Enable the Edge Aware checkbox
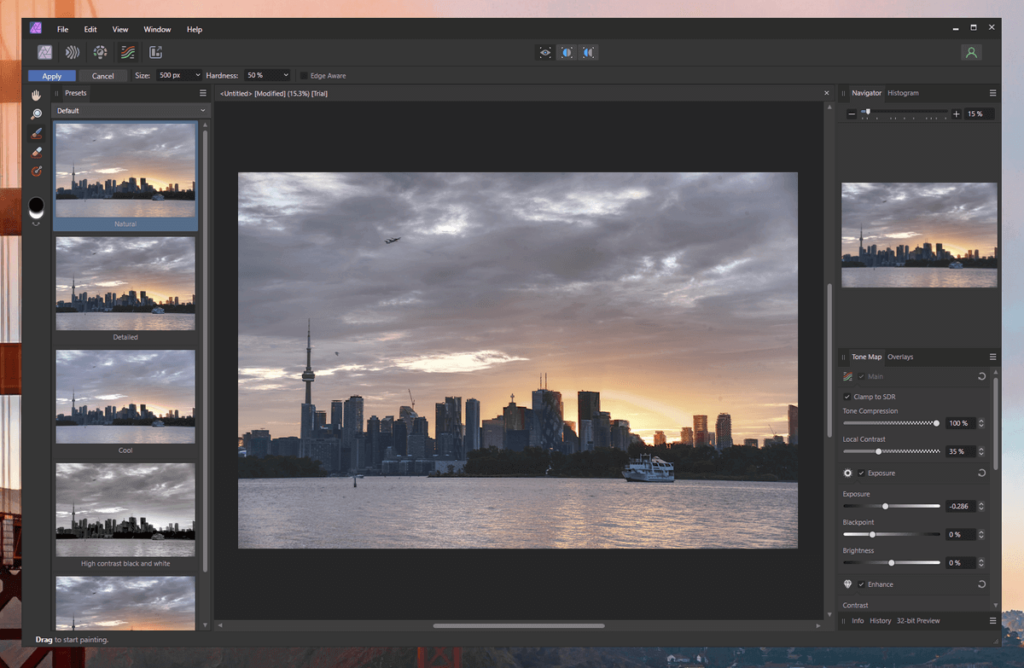The width and height of the screenshot is (1024, 668). point(304,76)
